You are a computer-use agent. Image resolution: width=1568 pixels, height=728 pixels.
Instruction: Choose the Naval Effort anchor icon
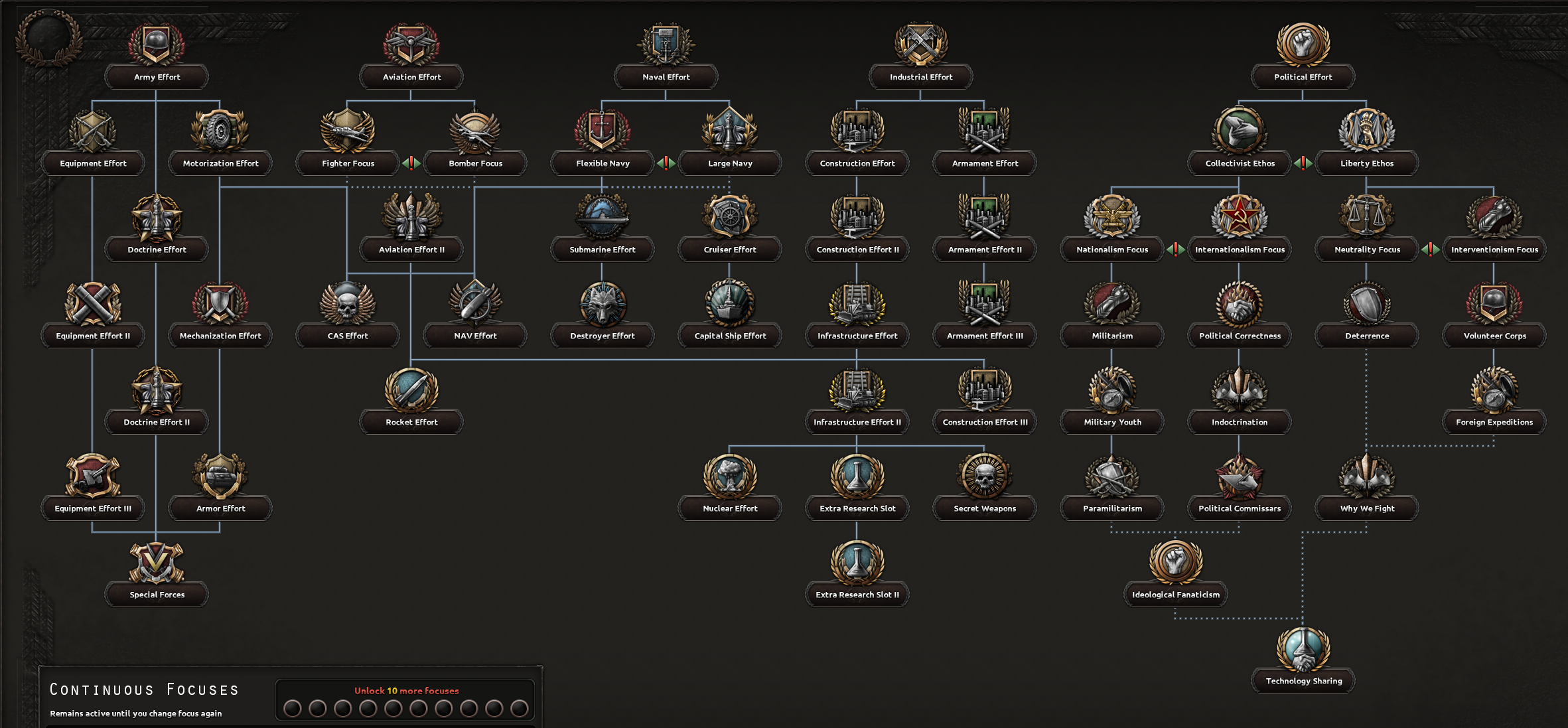click(666, 43)
